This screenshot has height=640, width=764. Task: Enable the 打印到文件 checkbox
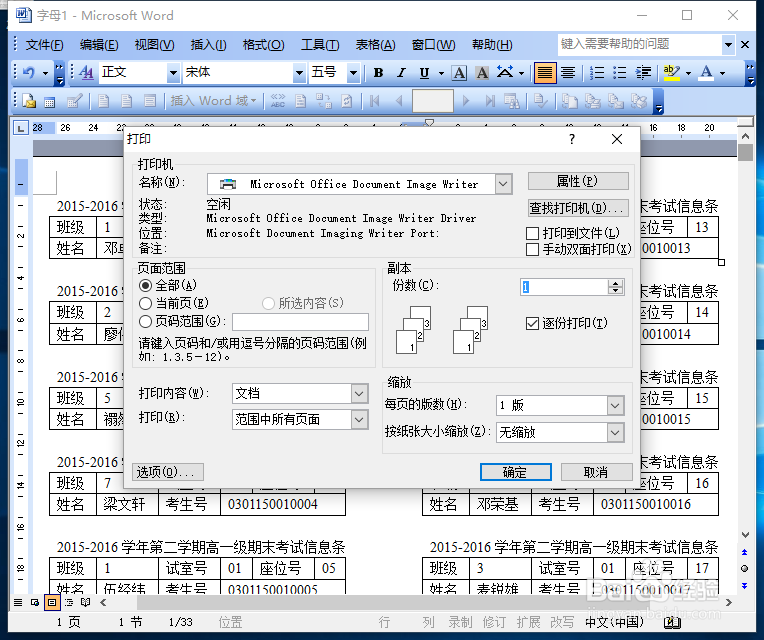[x=533, y=234]
